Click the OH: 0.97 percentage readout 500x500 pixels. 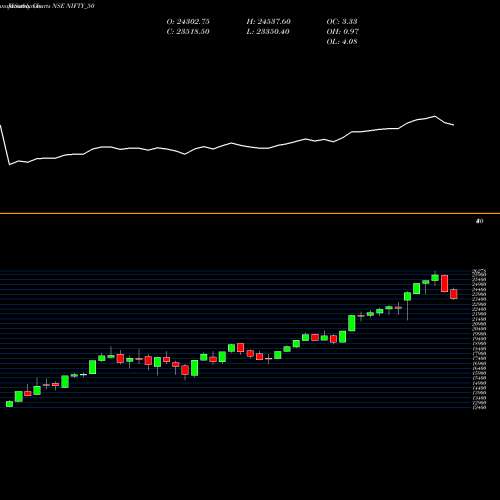[x=342, y=32]
